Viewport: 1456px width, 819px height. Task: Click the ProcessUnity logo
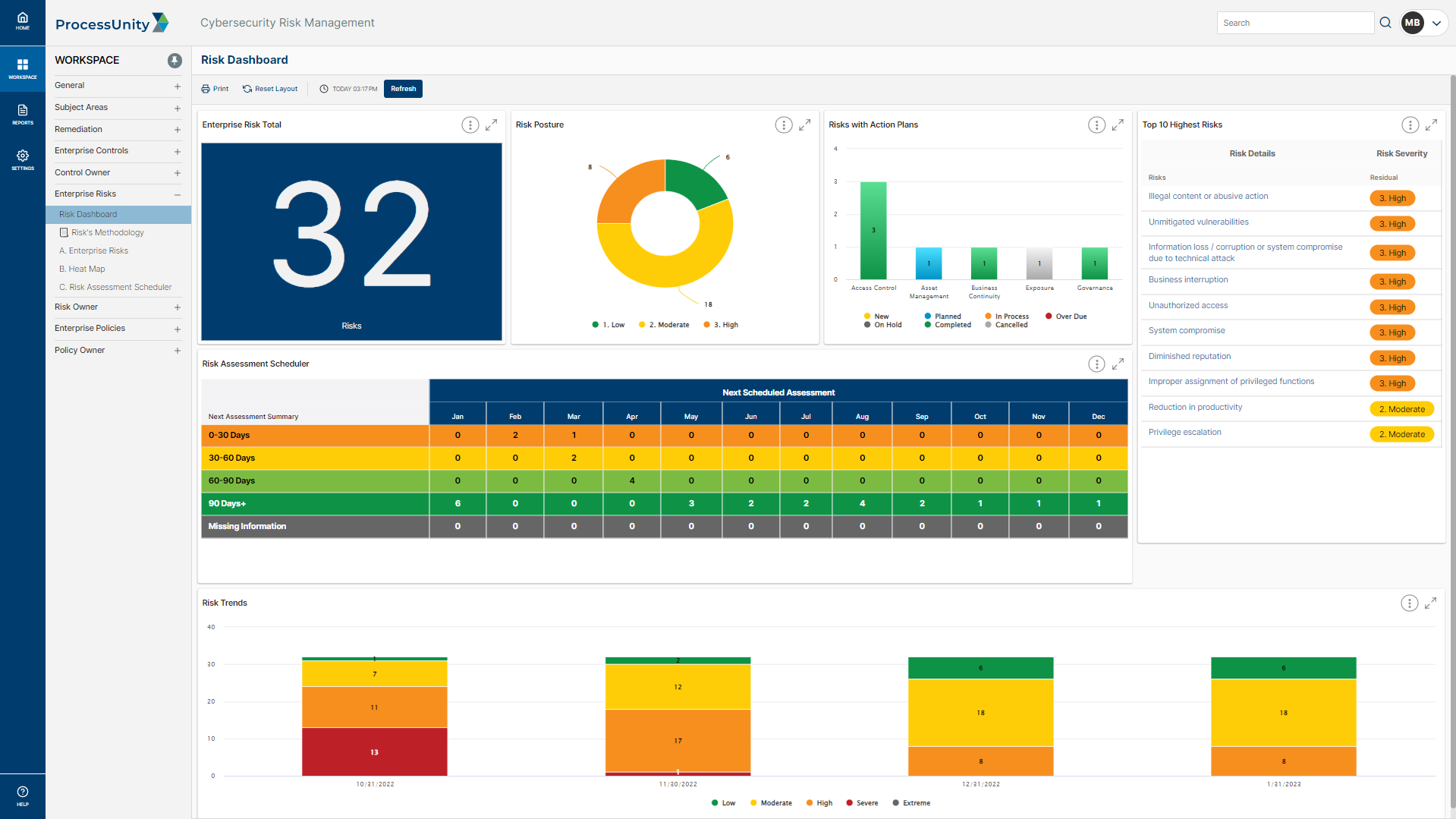click(112, 23)
